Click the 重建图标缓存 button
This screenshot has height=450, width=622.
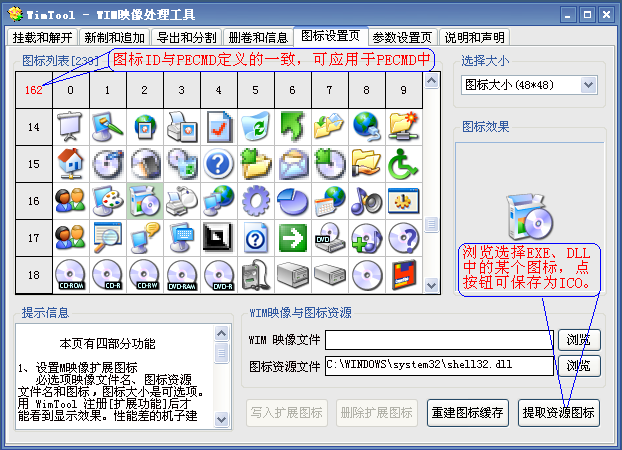(468, 413)
